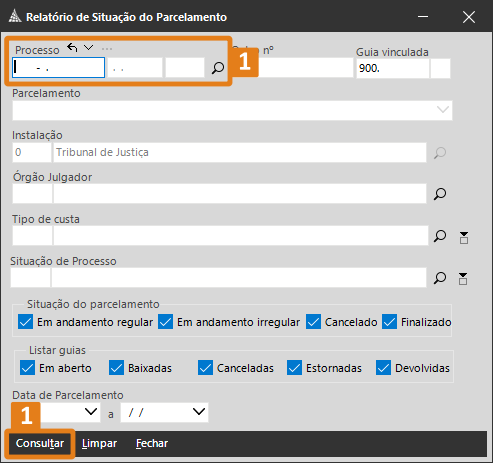Screen dimensions: 493x463
Task: Click the Limpar button
Action: pos(99,443)
